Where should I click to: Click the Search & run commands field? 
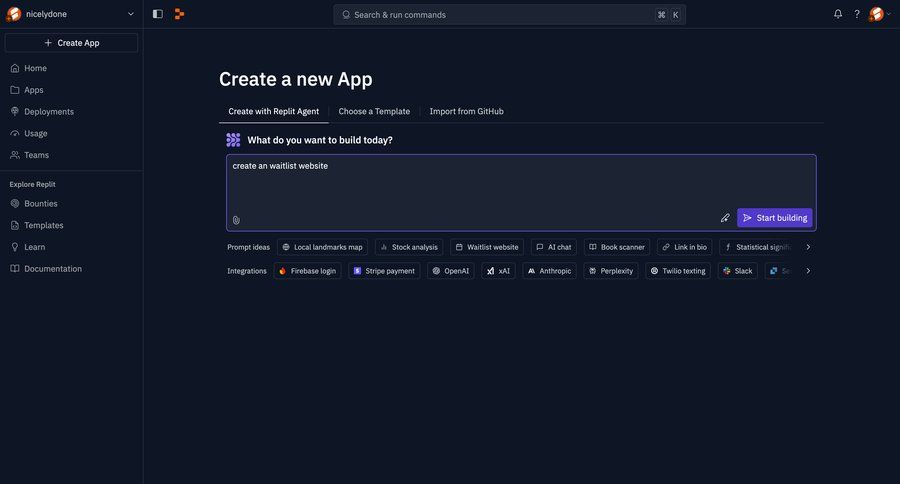coord(509,15)
